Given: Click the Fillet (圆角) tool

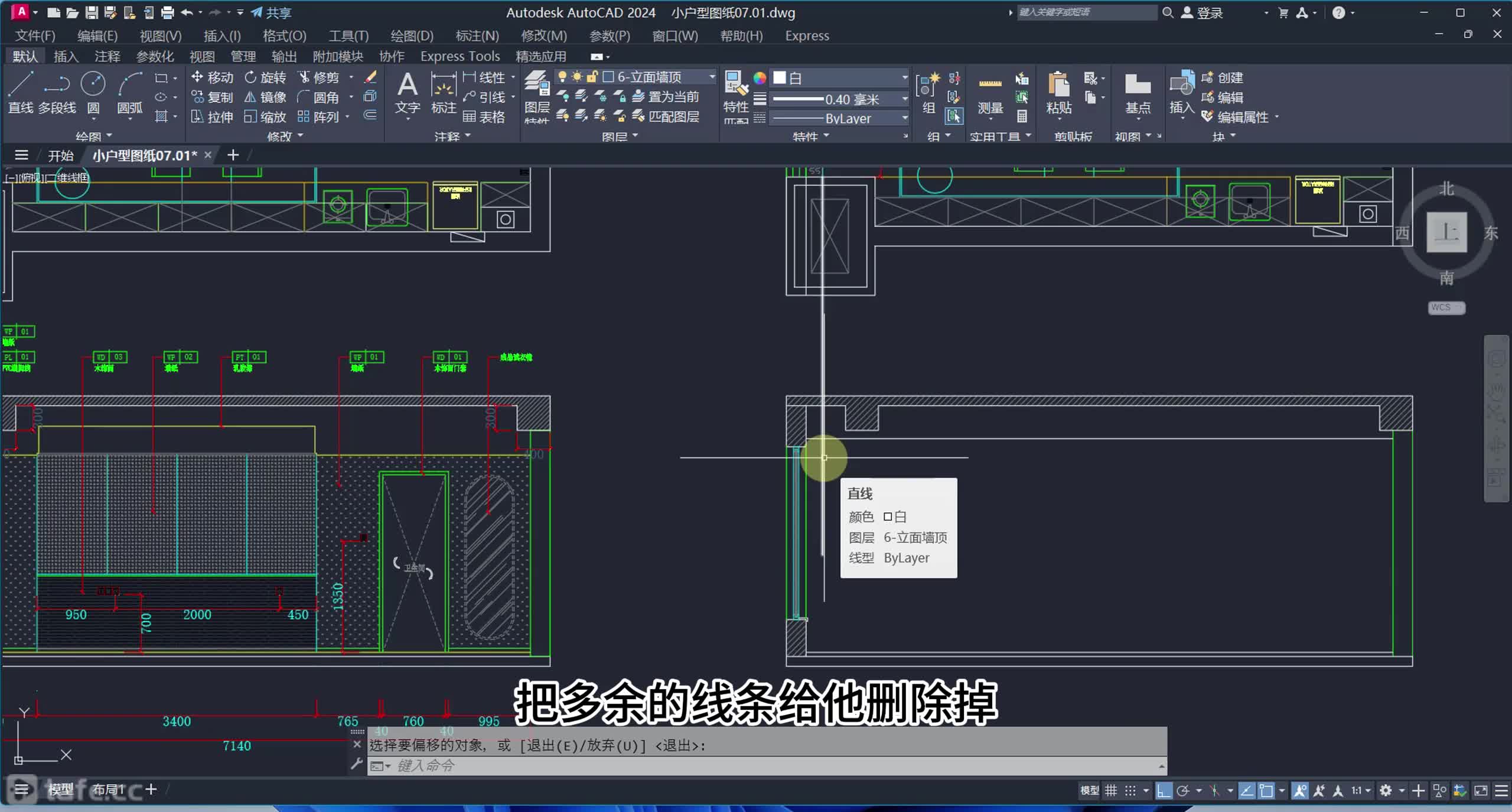Looking at the screenshot, I should [x=318, y=97].
